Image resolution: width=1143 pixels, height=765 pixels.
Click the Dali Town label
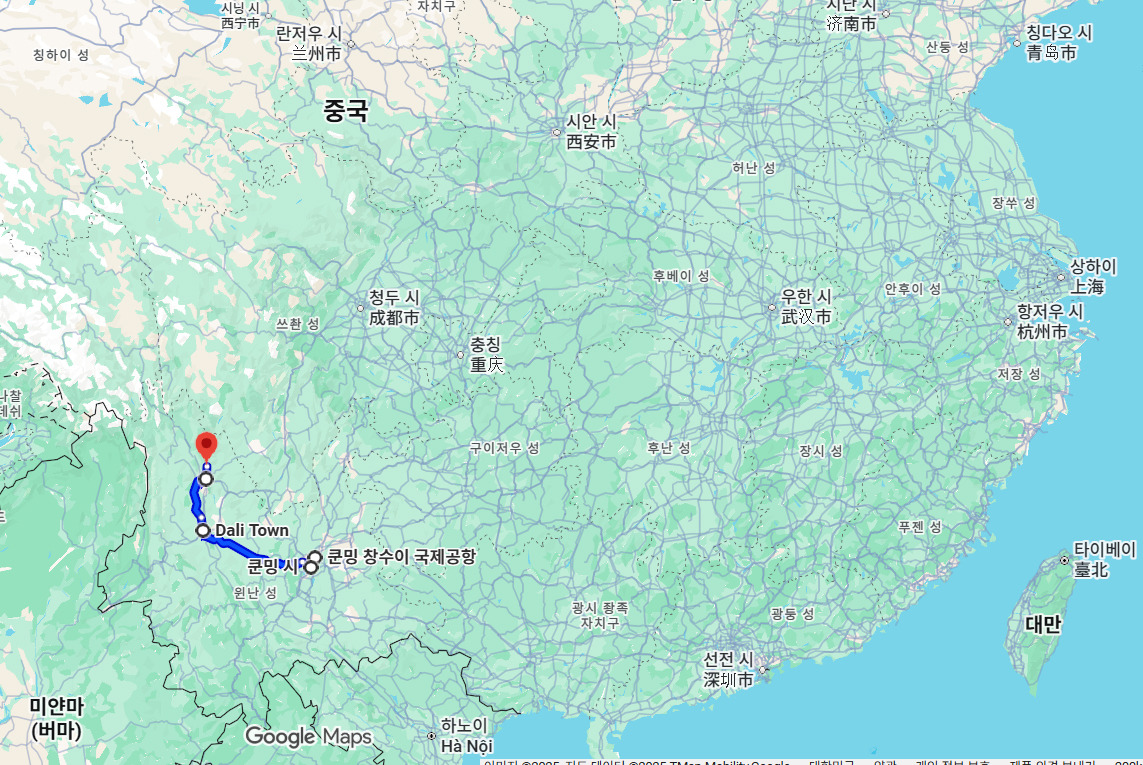pyautogui.click(x=252, y=530)
